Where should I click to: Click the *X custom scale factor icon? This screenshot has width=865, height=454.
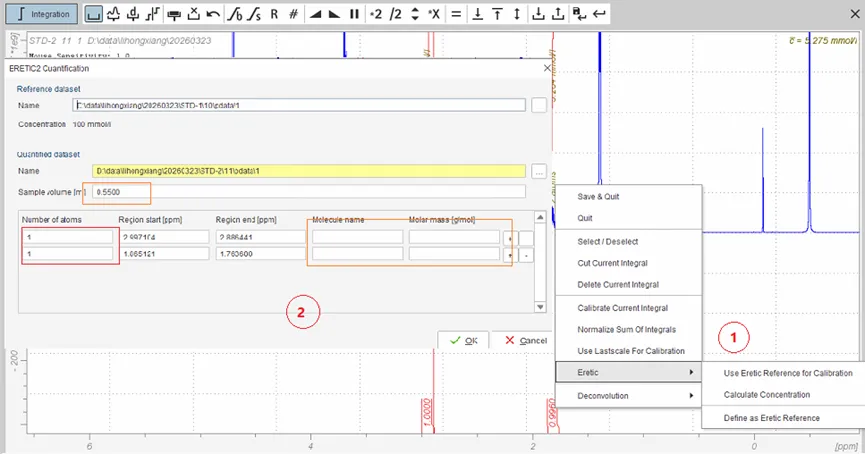tap(434, 14)
